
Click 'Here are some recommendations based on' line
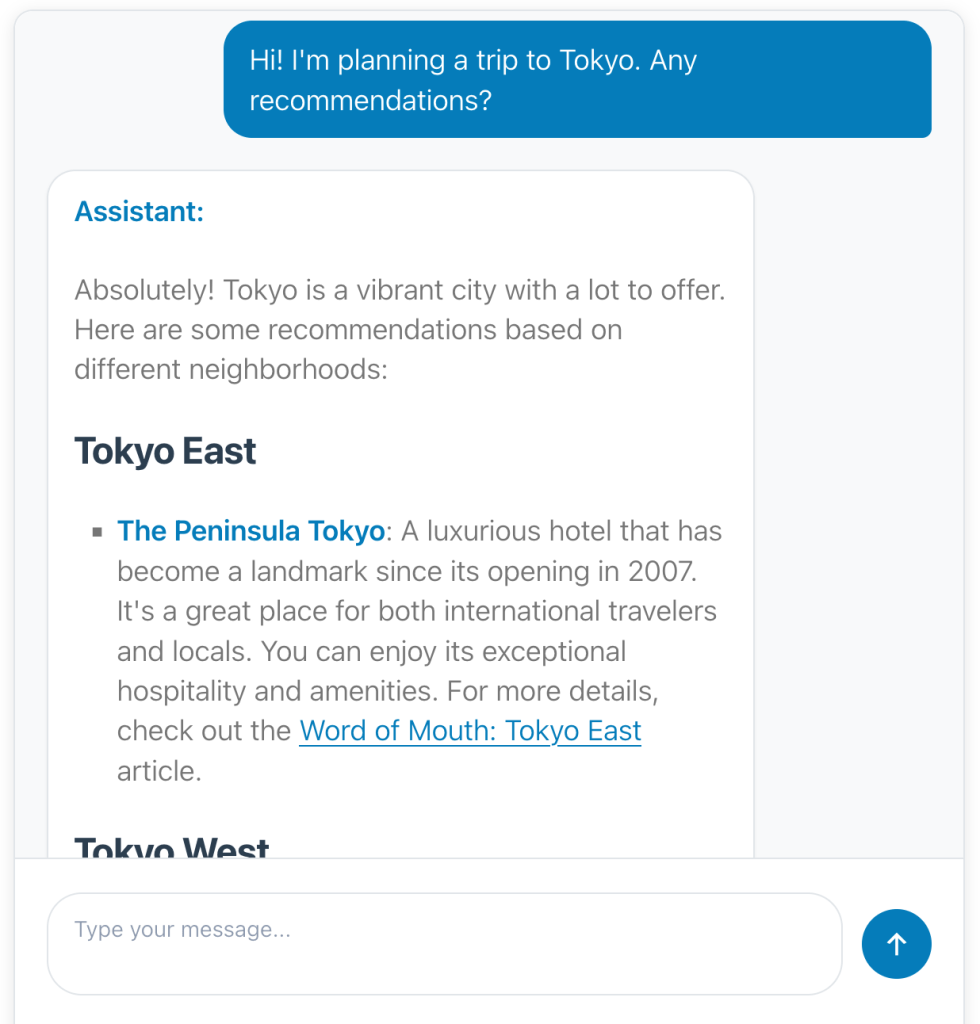coord(348,330)
